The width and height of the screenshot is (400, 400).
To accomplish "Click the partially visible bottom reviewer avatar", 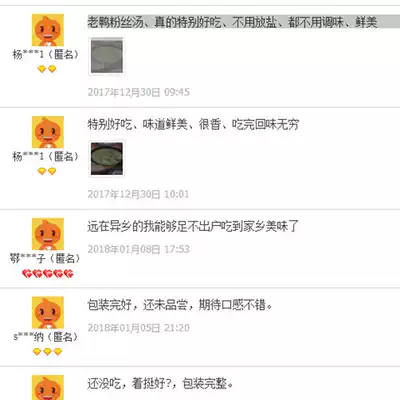I will 48,388.
